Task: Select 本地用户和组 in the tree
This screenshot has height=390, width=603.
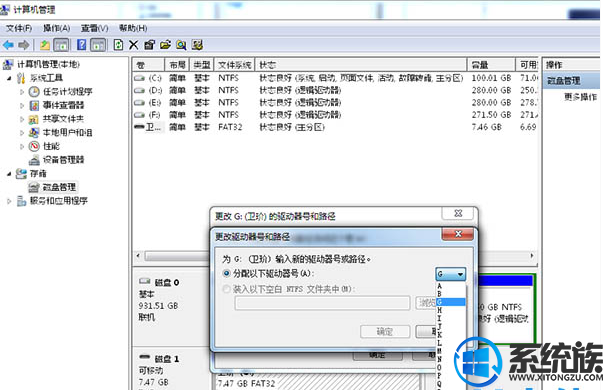Action: (67, 133)
